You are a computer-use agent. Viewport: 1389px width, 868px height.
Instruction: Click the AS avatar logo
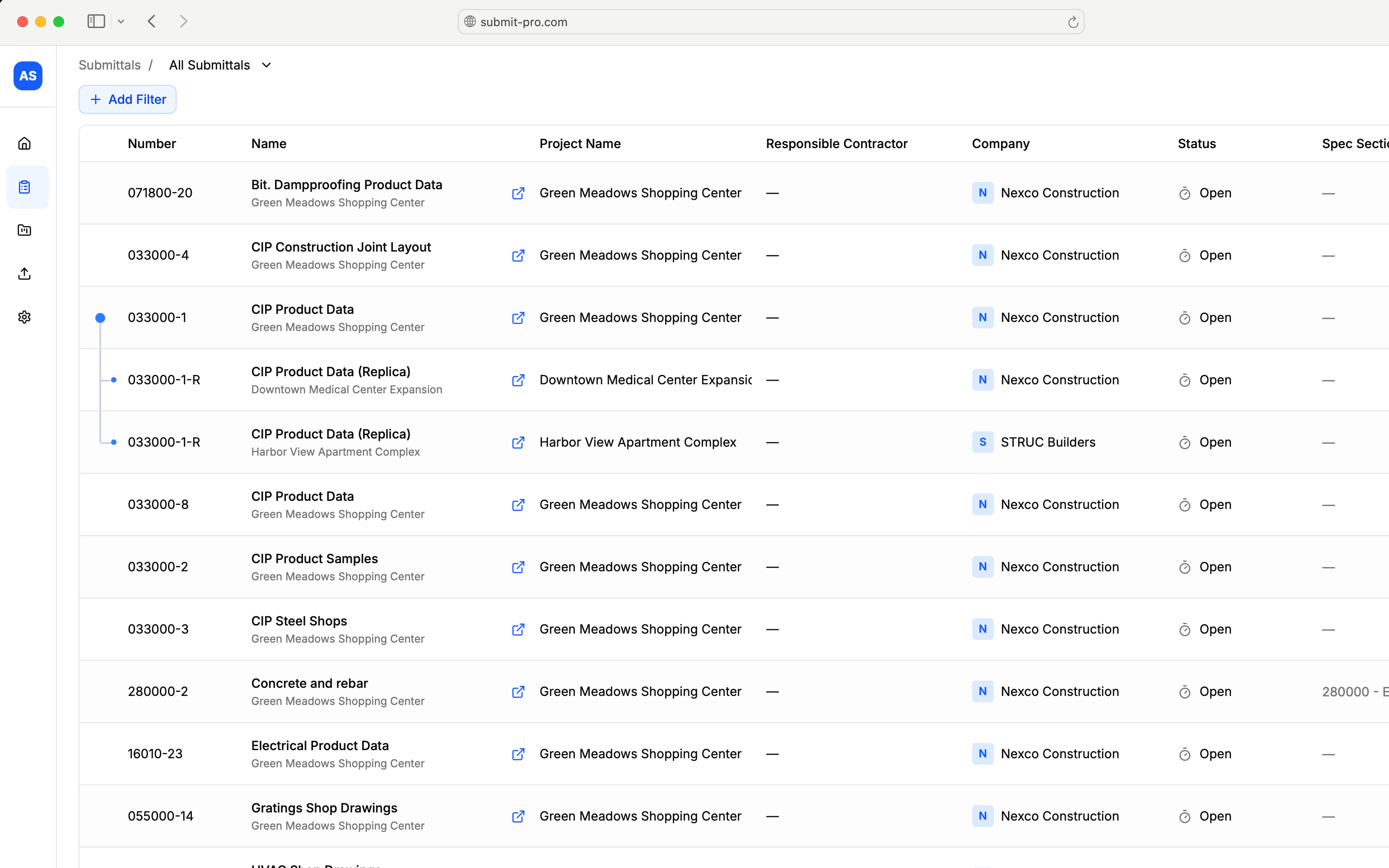[x=28, y=76]
